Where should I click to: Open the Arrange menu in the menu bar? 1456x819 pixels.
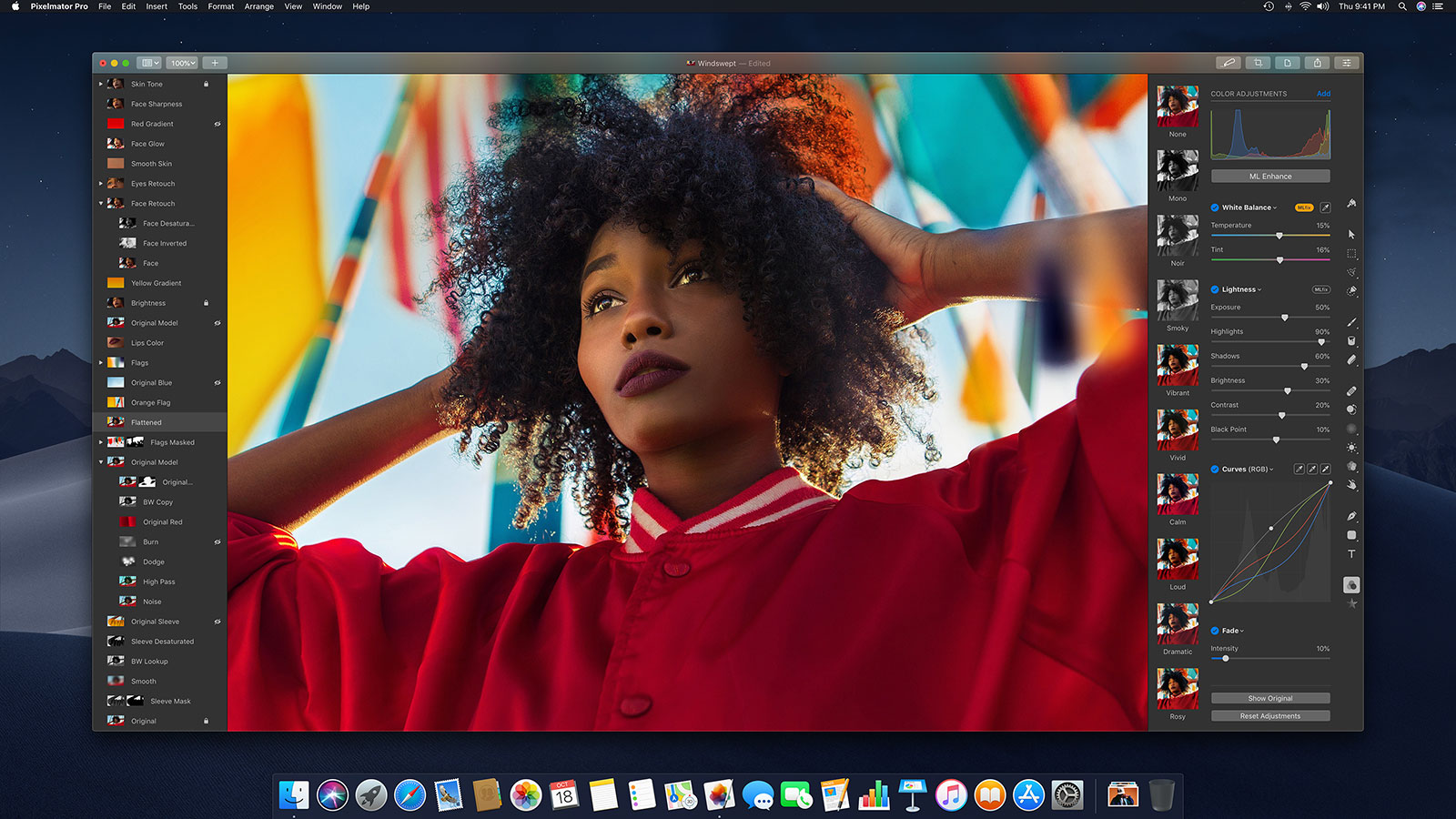click(258, 6)
